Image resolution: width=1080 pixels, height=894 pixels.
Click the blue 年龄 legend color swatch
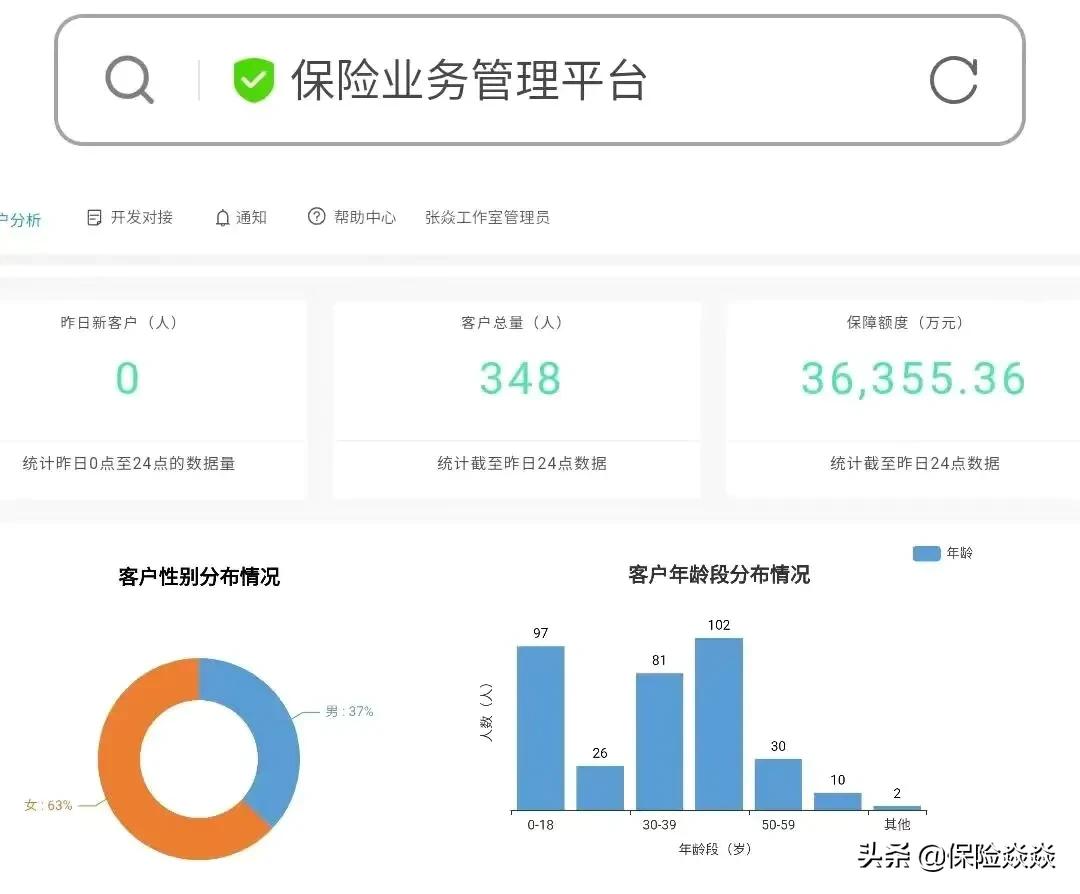(x=925, y=552)
